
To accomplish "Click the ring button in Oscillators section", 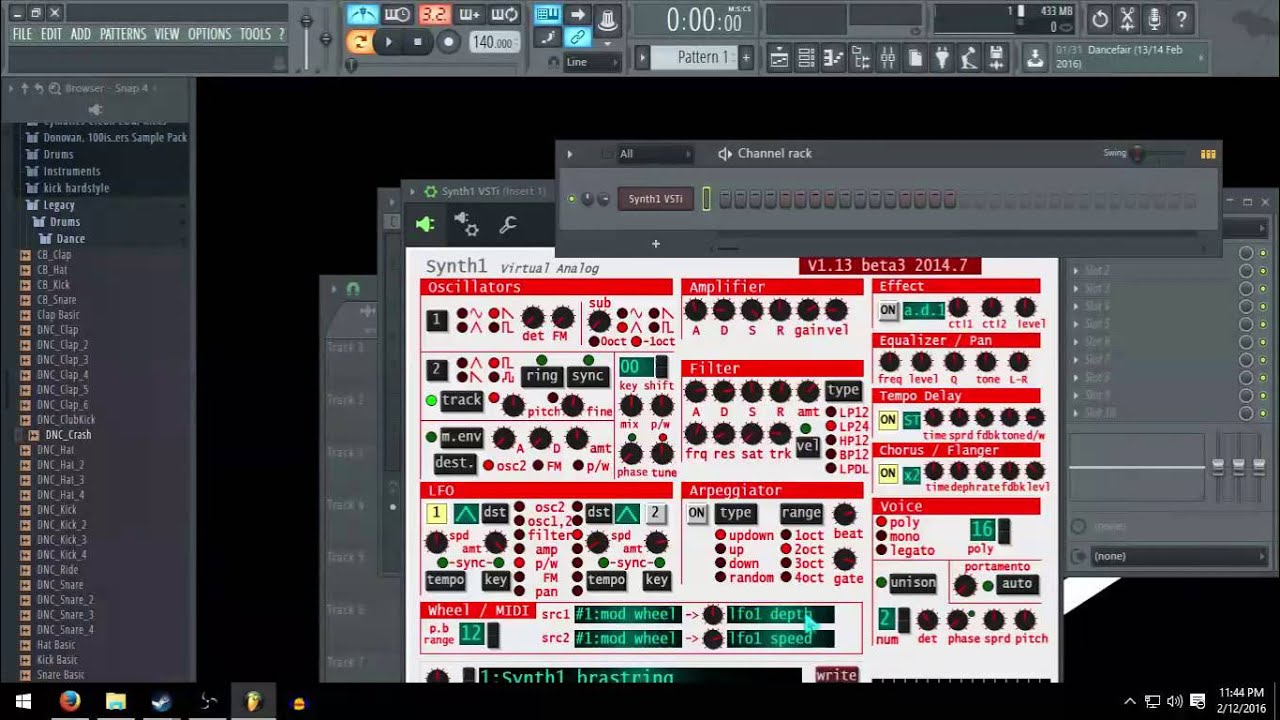I will (x=542, y=376).
